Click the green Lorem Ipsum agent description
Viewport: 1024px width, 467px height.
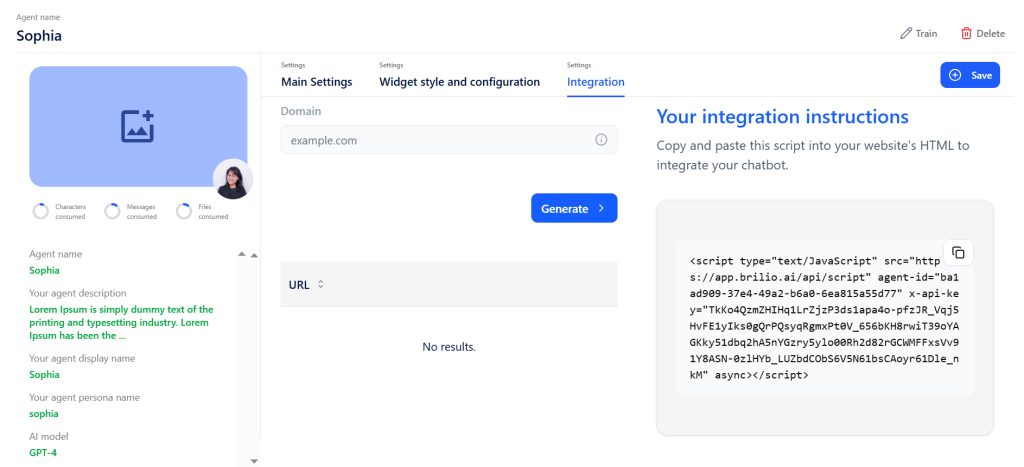(121, 323)
